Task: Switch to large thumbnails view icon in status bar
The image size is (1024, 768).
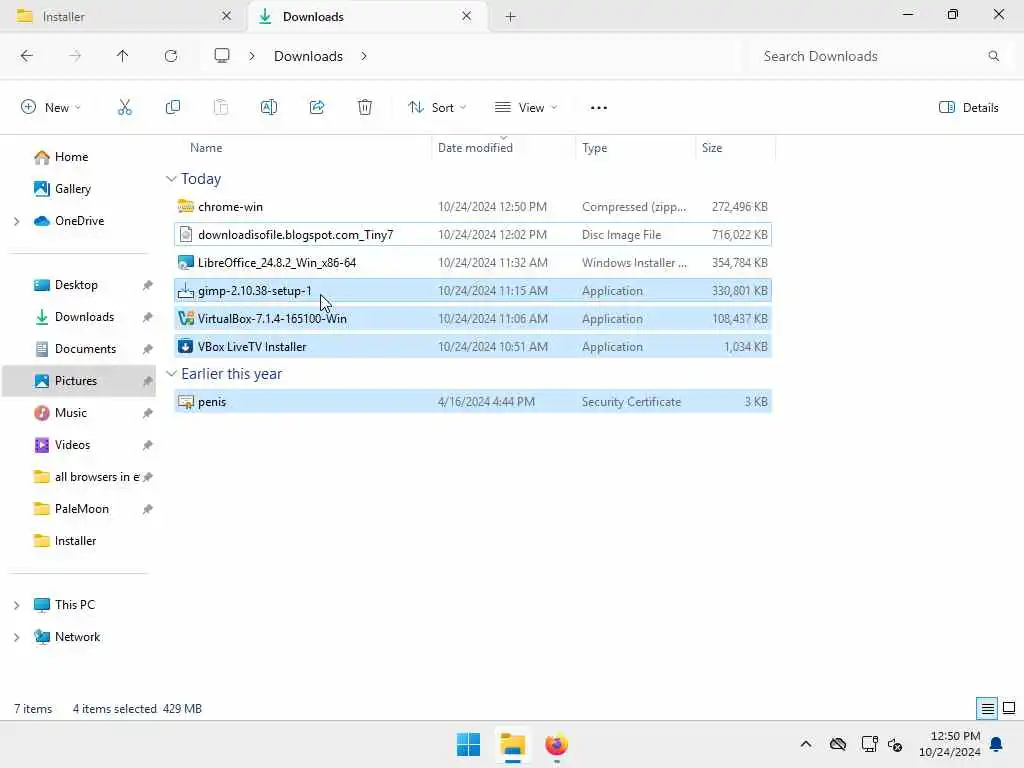Action: tap(1010, 709)
